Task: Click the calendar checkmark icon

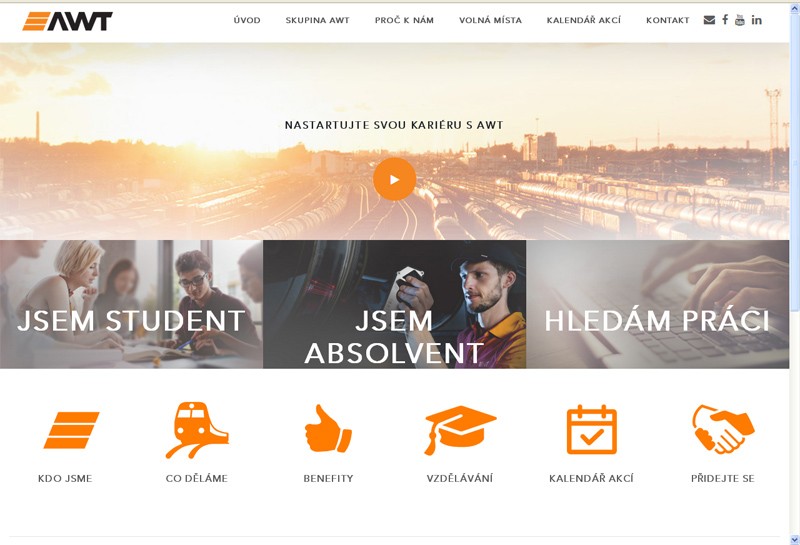Action: [592, 430]
